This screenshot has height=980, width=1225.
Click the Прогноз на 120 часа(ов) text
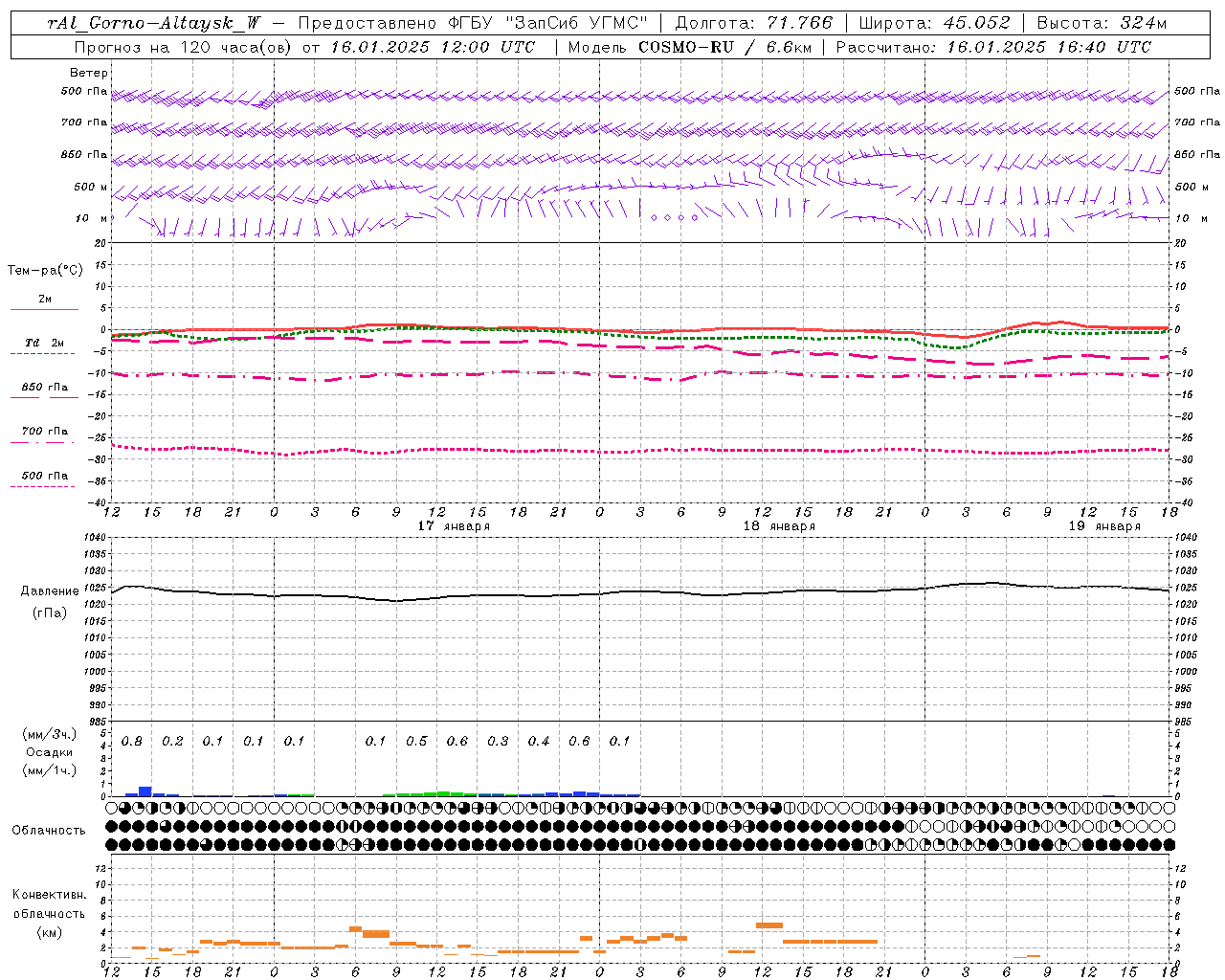coord(185,47)
